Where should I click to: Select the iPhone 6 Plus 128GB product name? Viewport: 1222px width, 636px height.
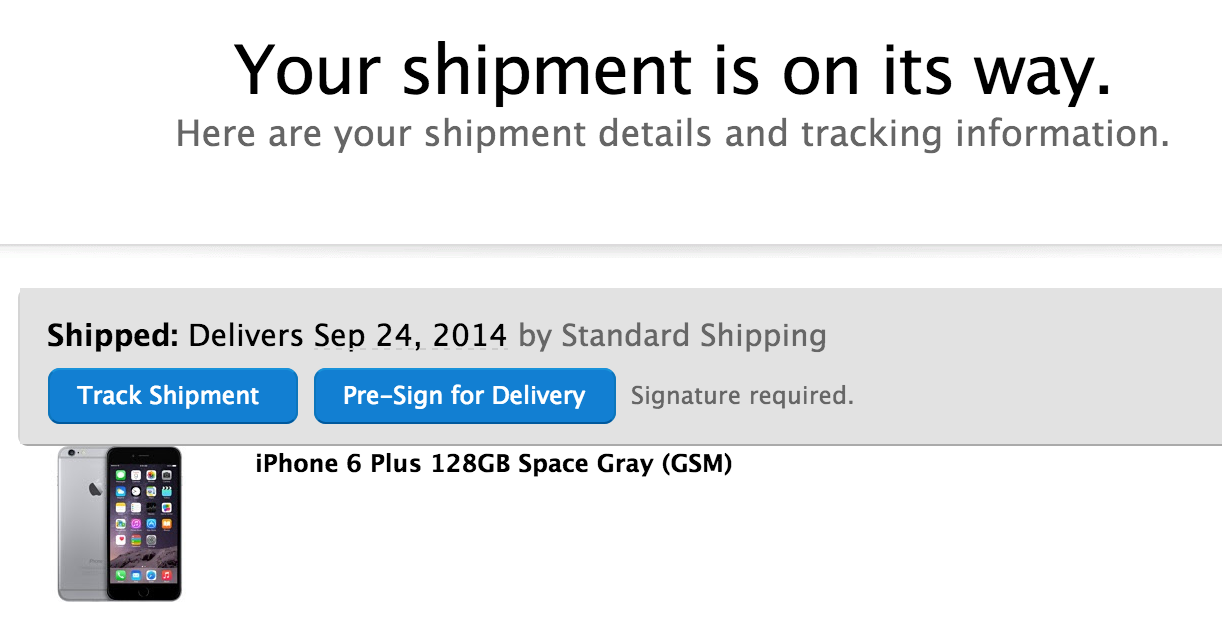494,464
